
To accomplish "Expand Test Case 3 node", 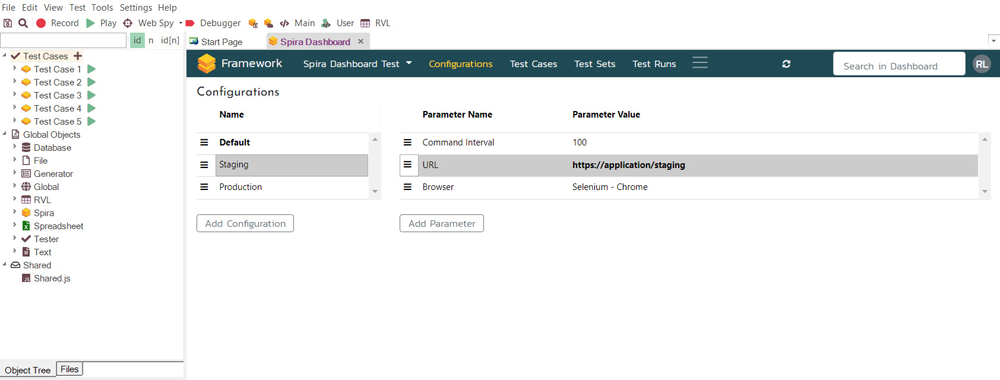I will 15,95.
